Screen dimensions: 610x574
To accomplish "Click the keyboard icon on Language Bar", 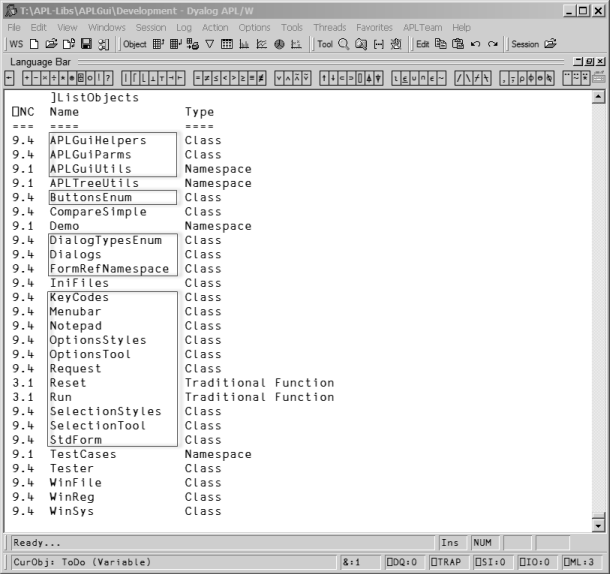I will tap(599, 78).
